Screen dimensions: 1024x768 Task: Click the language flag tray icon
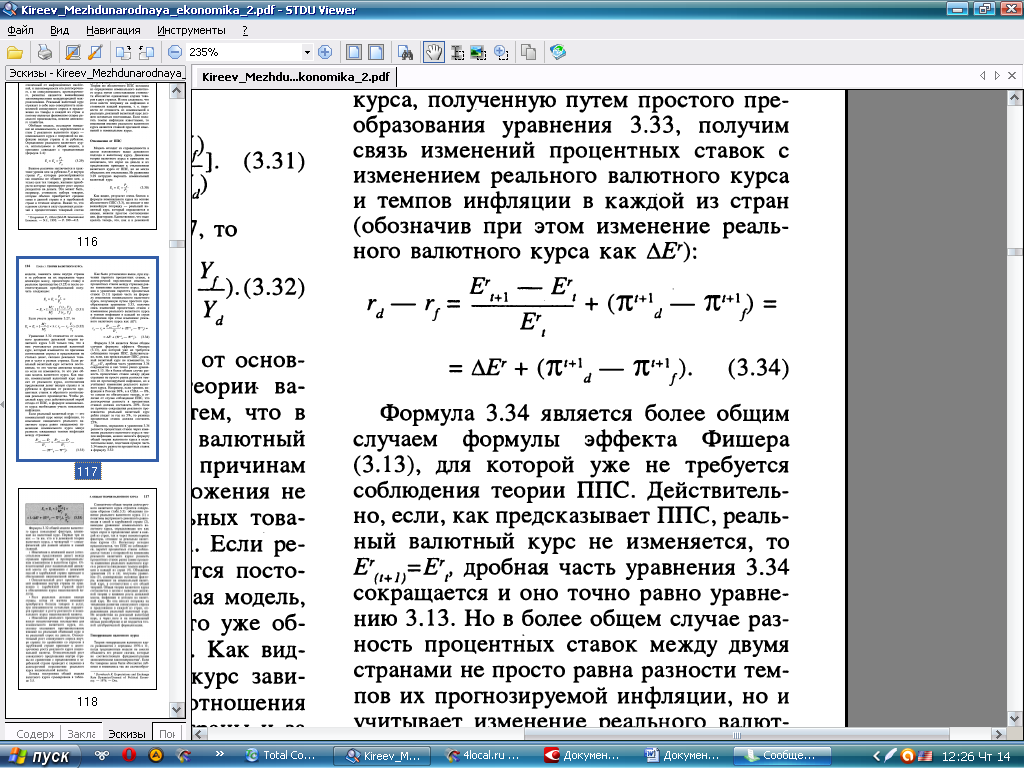925,756
